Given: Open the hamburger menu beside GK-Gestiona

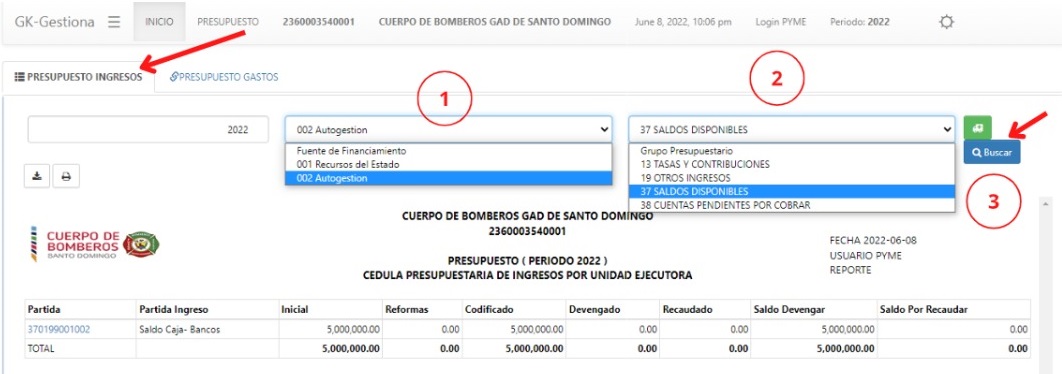Looking at the screenshot, I should (x=114, y=22).
